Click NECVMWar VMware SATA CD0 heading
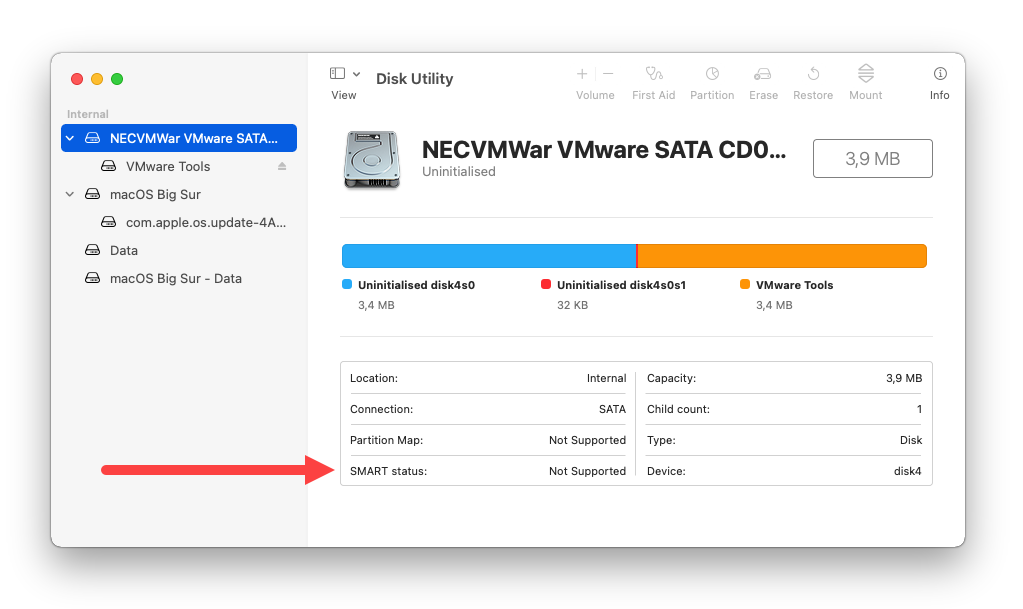The width and height of the screenshot is (1023, 609). click(x=603, y=149)
